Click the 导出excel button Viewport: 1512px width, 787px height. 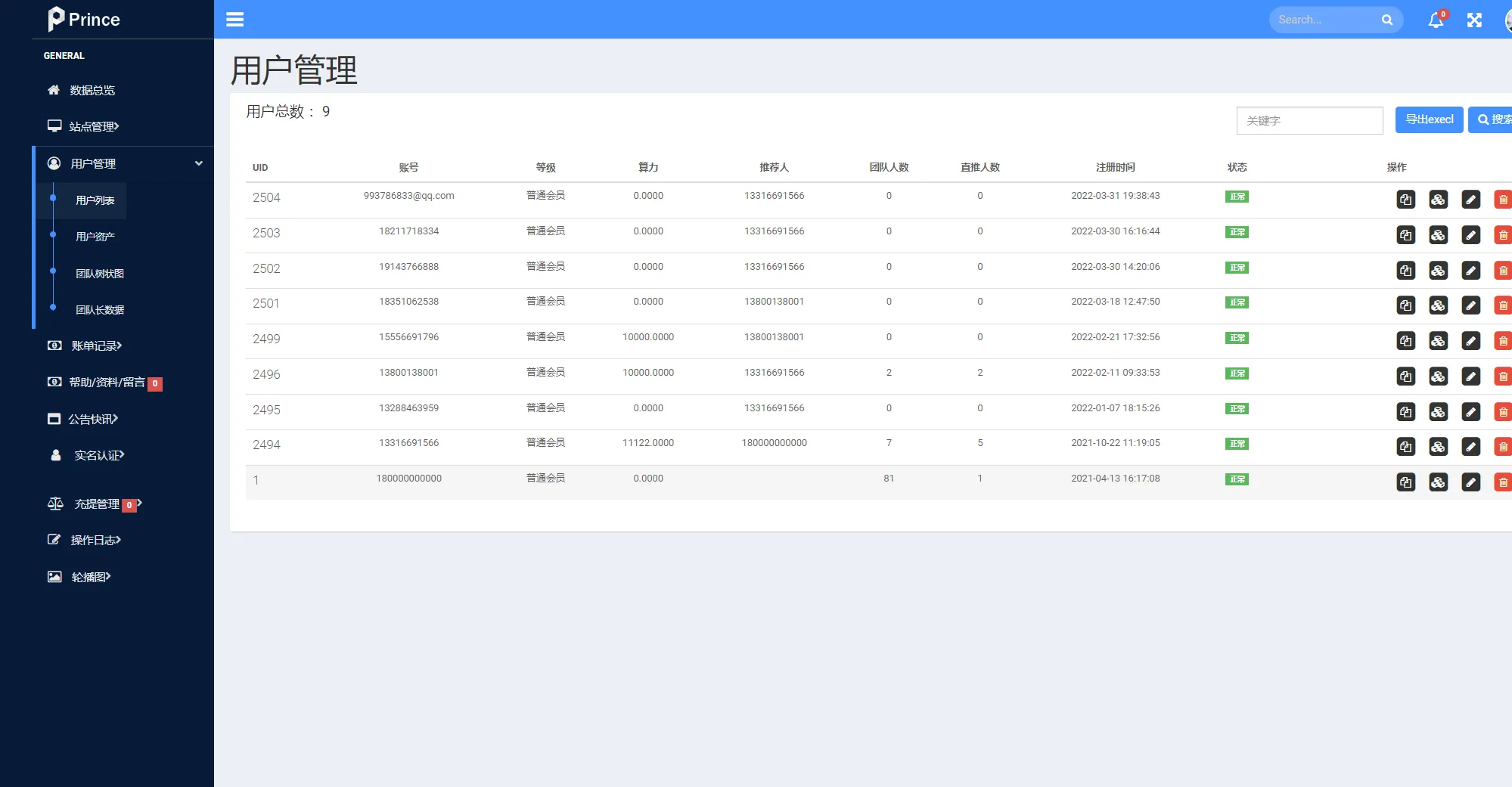[x=1428, y=119]
